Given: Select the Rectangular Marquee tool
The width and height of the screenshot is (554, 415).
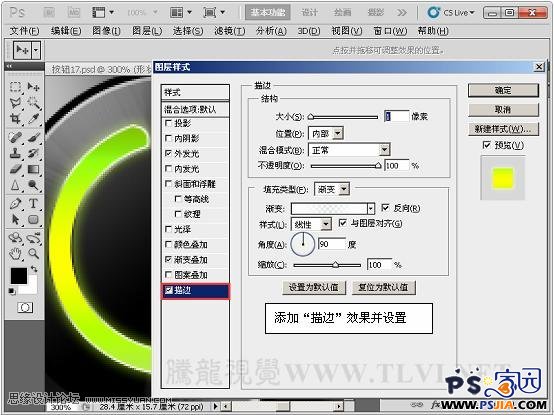Looking at the screenshot, I should click(15, 87).
